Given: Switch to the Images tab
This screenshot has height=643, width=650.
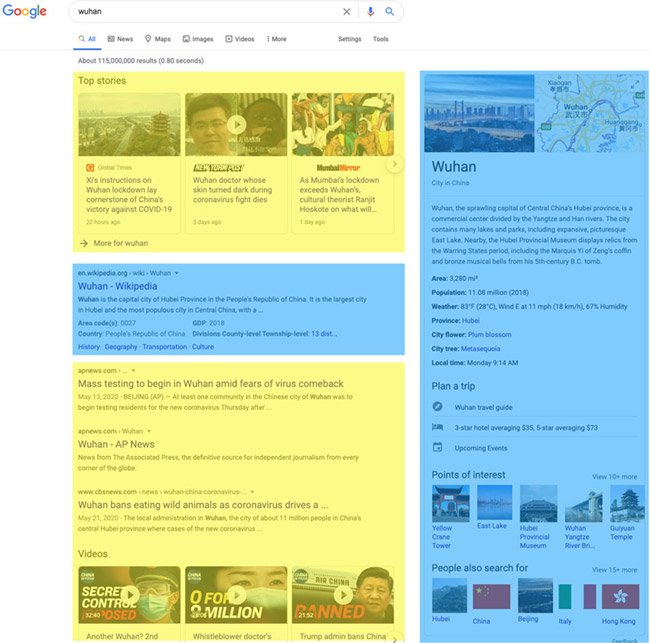Looking at the screenshot, I should tap(198, 39).
